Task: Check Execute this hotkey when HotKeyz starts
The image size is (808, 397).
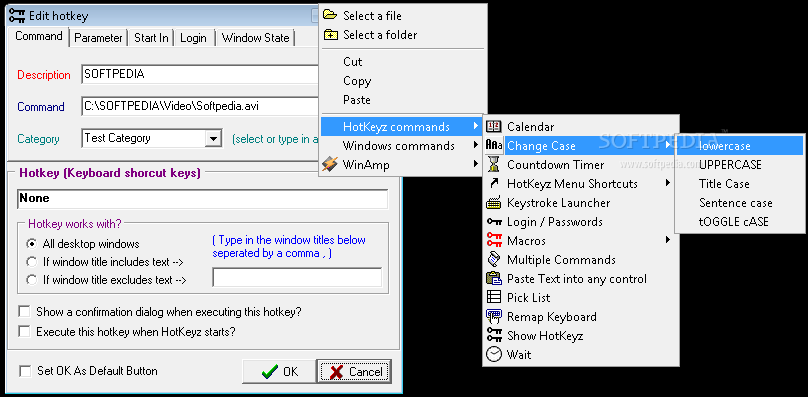Action: coord(24,332)
